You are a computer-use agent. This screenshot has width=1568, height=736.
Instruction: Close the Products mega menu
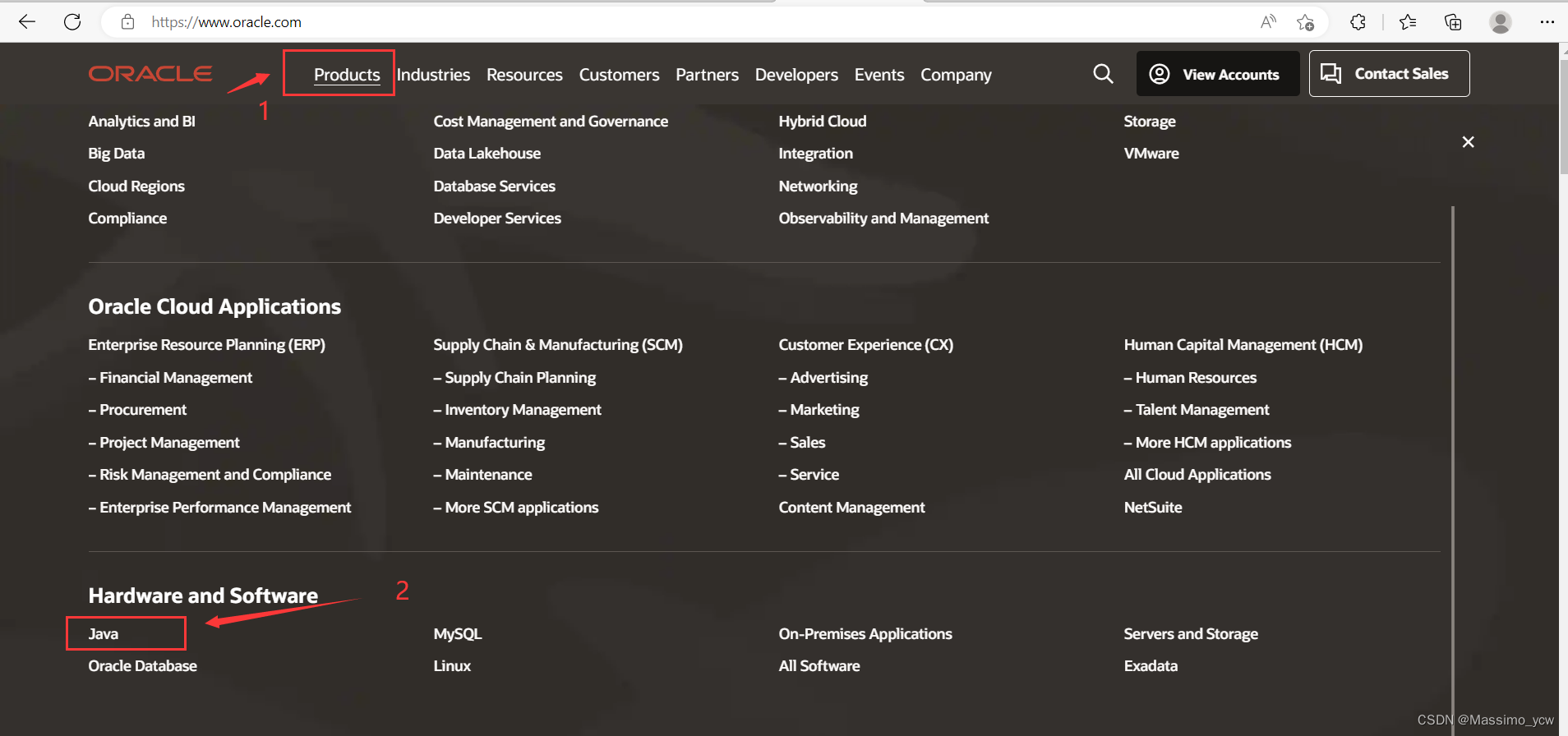(x=1469, y=142)
